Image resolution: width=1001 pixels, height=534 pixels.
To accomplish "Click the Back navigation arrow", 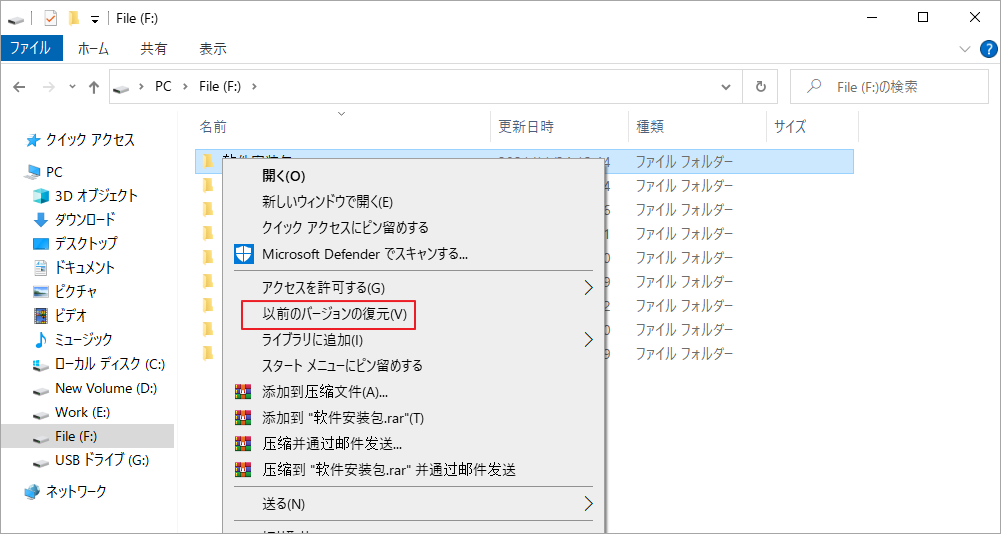I will coord(19,87).
